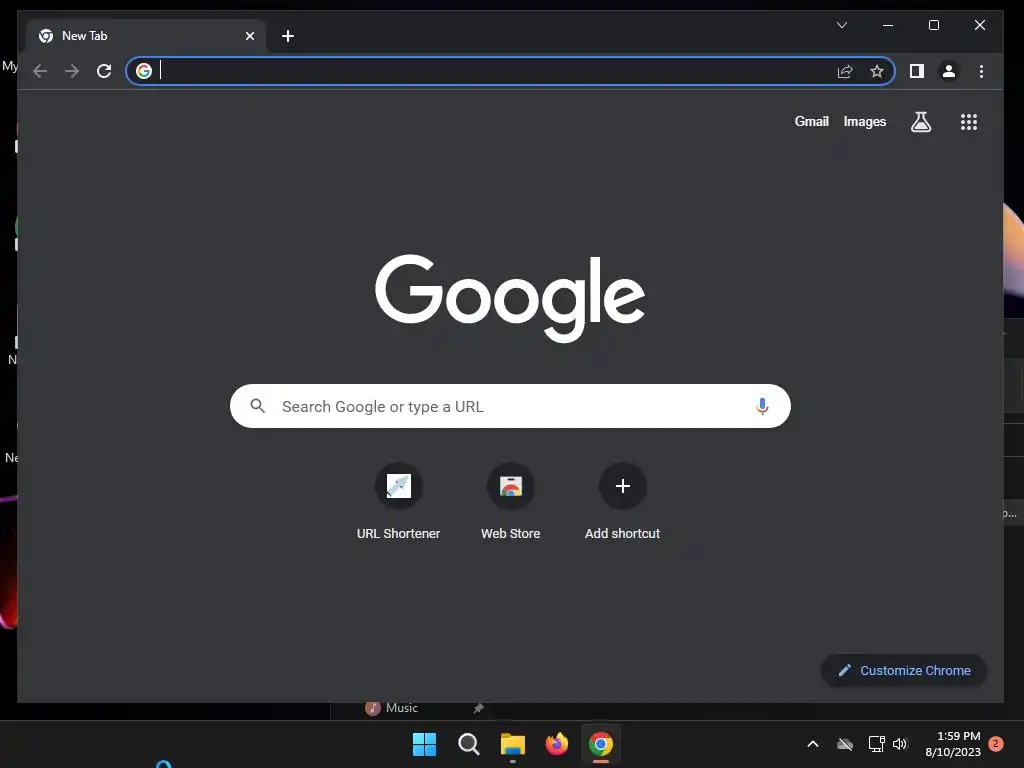The image size is (1024, 768).
Task: Share this page via address bar icon
Action: pos(844,71)
